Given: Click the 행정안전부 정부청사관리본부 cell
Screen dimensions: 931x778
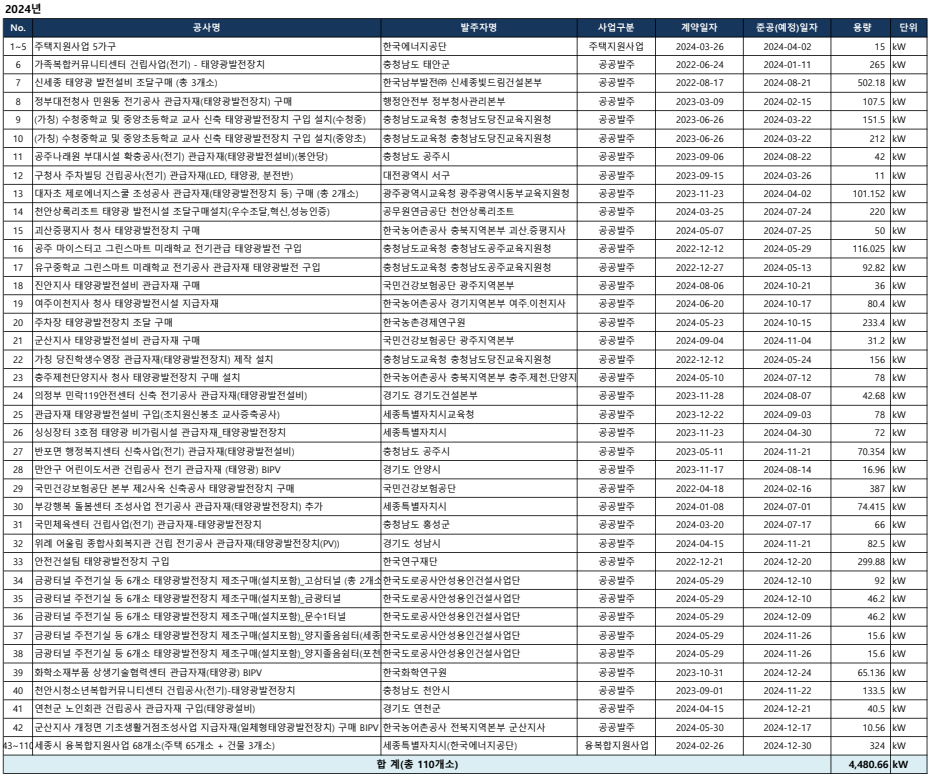Looking at the screenshot, I should coord(447,102).
